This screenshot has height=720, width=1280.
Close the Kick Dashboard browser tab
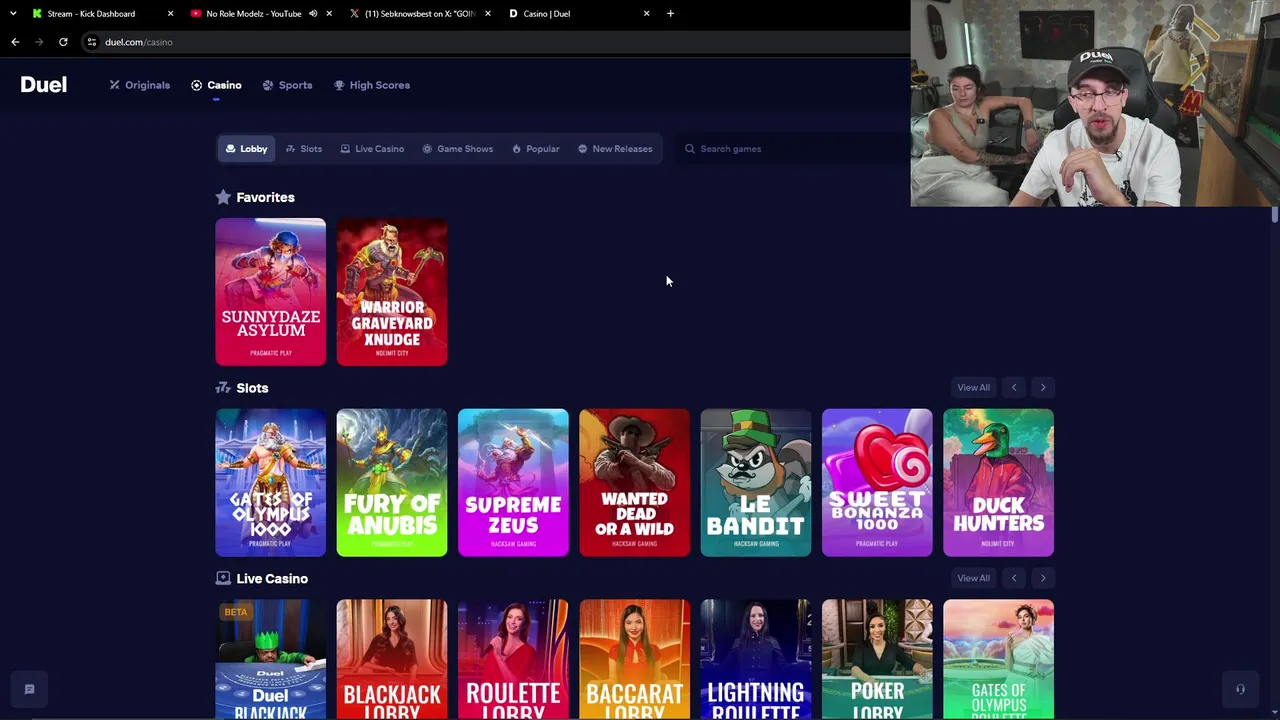[x=170, y=14]
